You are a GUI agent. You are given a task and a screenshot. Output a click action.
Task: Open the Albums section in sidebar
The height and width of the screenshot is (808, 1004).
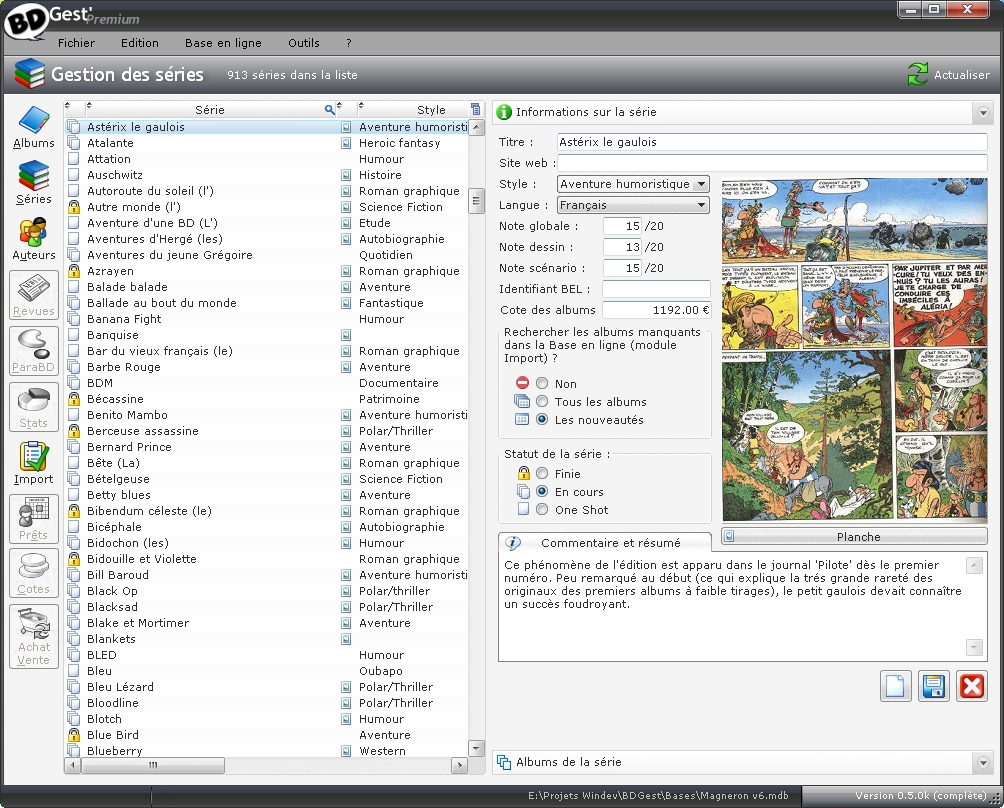pos(33,127)
